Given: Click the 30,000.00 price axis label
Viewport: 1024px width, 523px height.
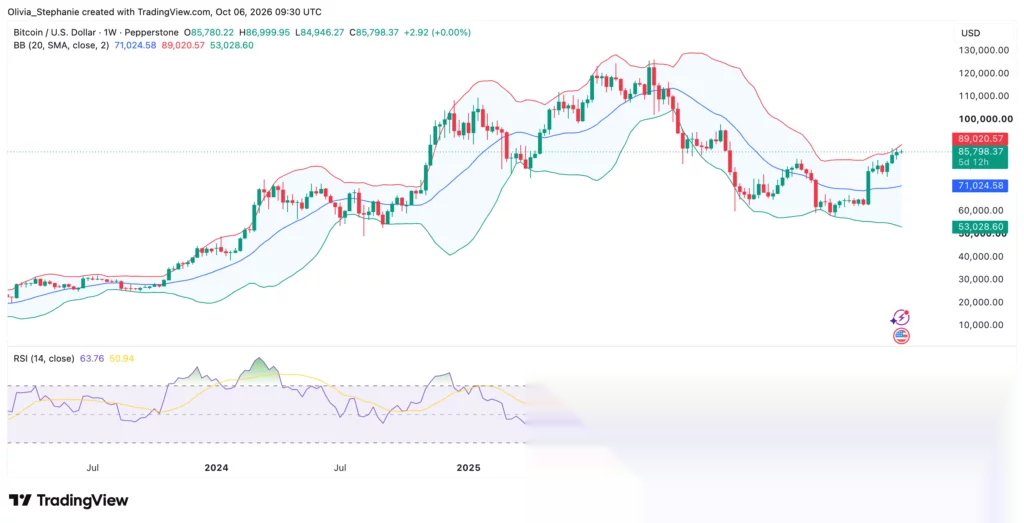Looking at the screenshot, I should pyautogui.click(x=980, y=279).
